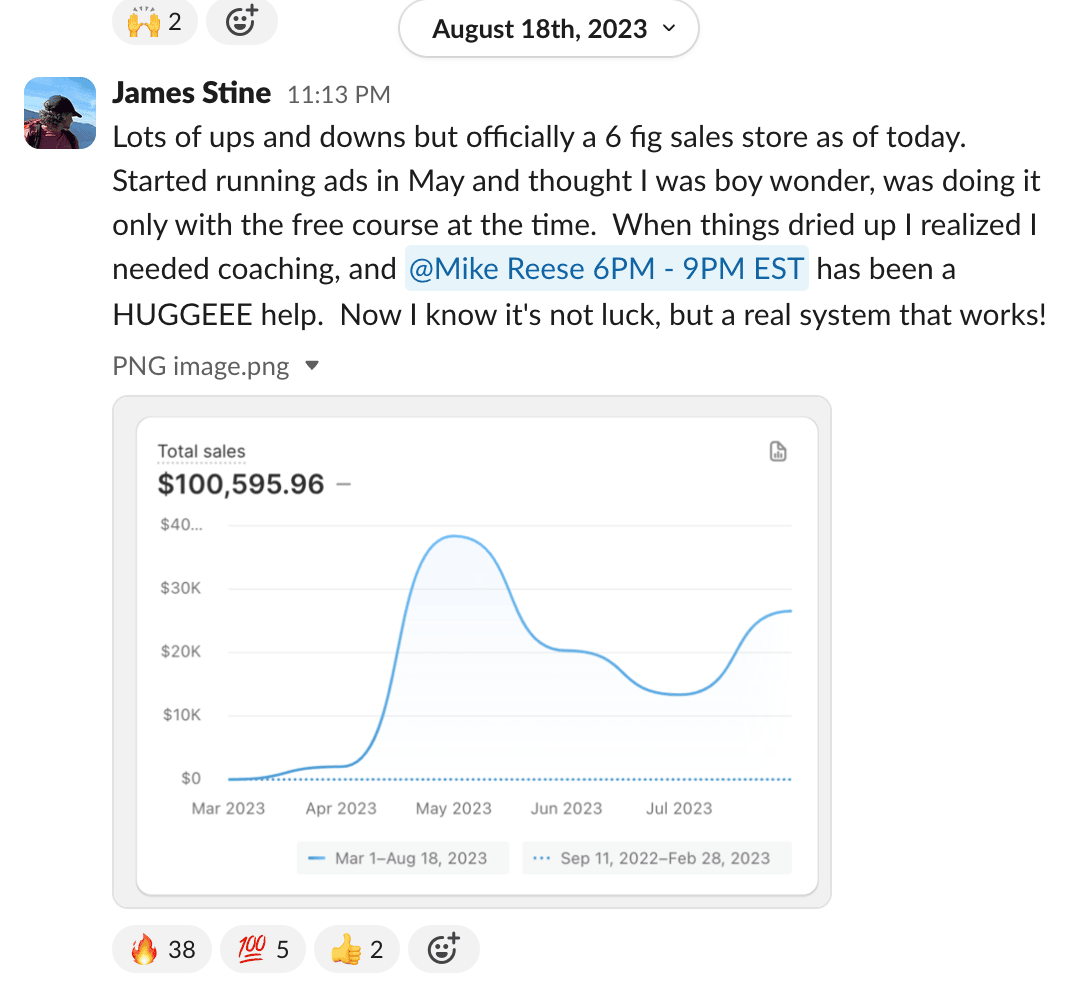Screen dimensions: 1074x990
Task: Open the @Mike Reese 6PM - 9PM EST mention
Action: [606, 270]
